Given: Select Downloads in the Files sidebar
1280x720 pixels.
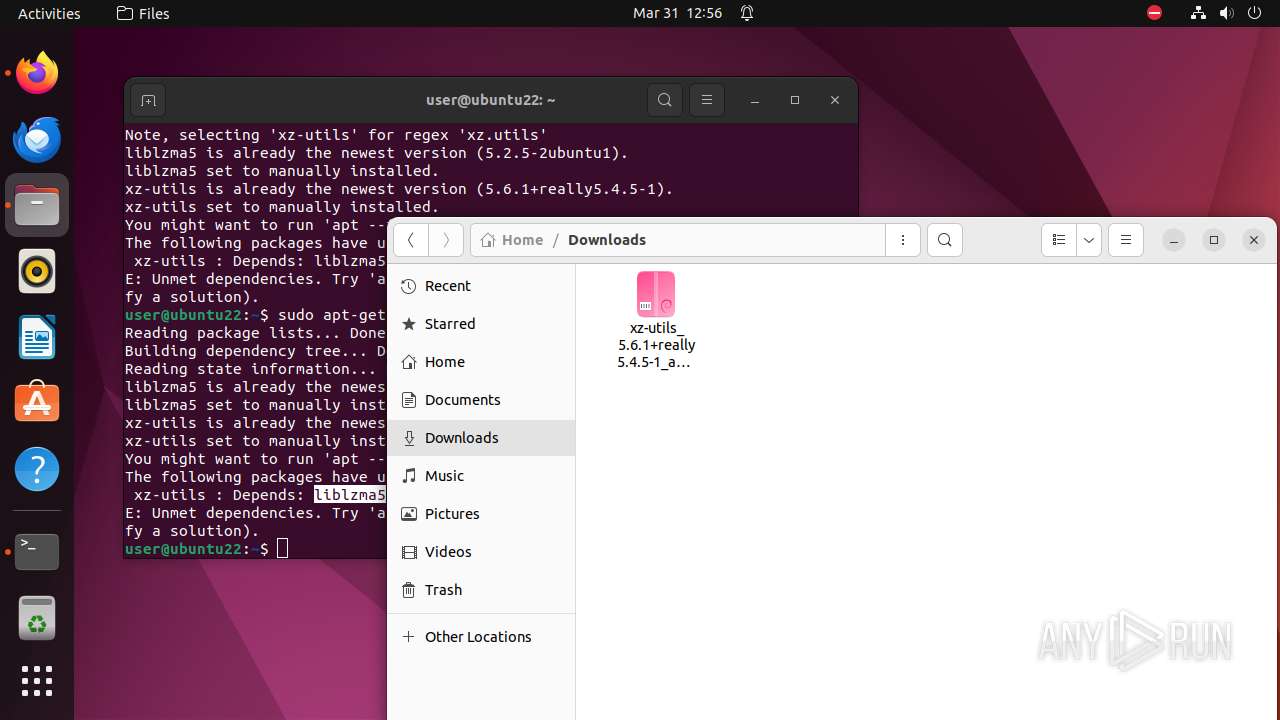Looking at the screenshot, I should click(x=481, y=438).
